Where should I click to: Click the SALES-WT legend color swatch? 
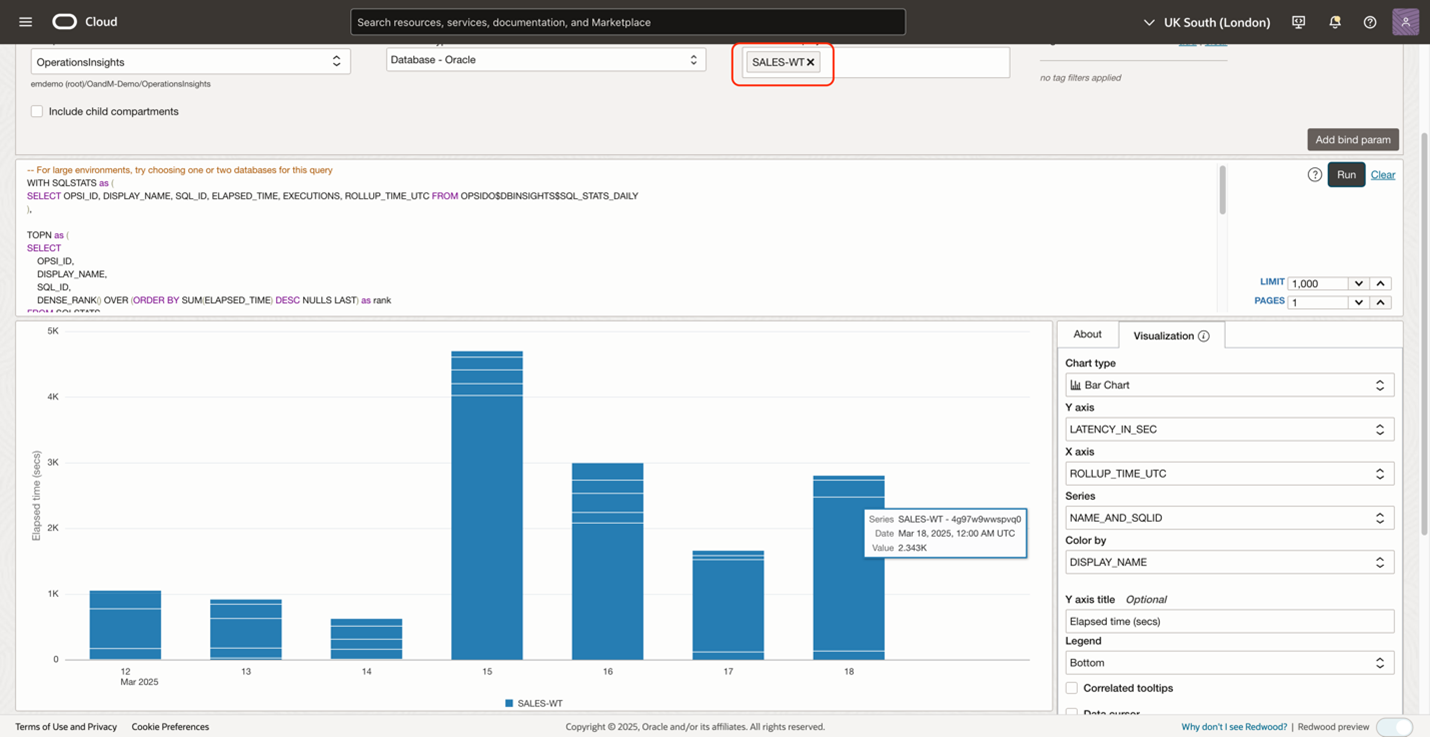[x=509, y=704]
